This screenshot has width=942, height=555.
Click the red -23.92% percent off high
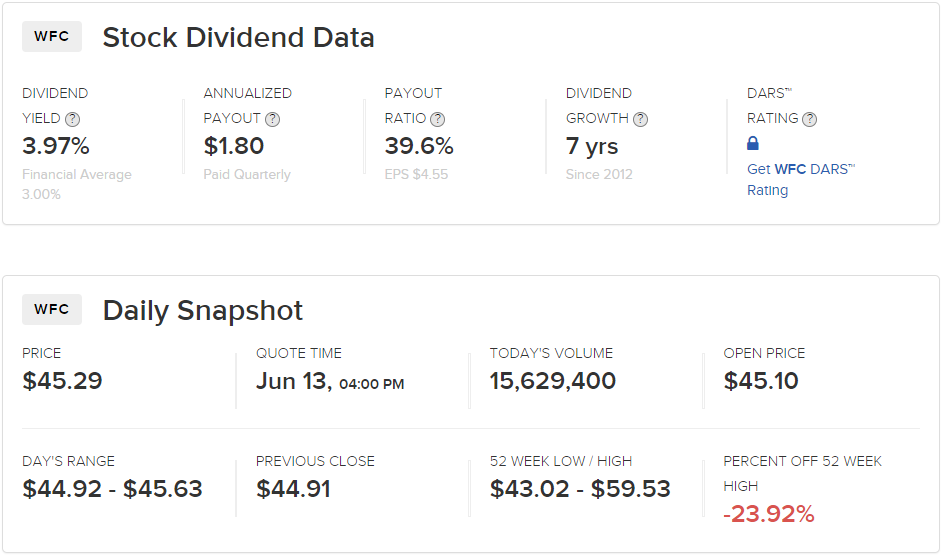[x=769, y=514]
